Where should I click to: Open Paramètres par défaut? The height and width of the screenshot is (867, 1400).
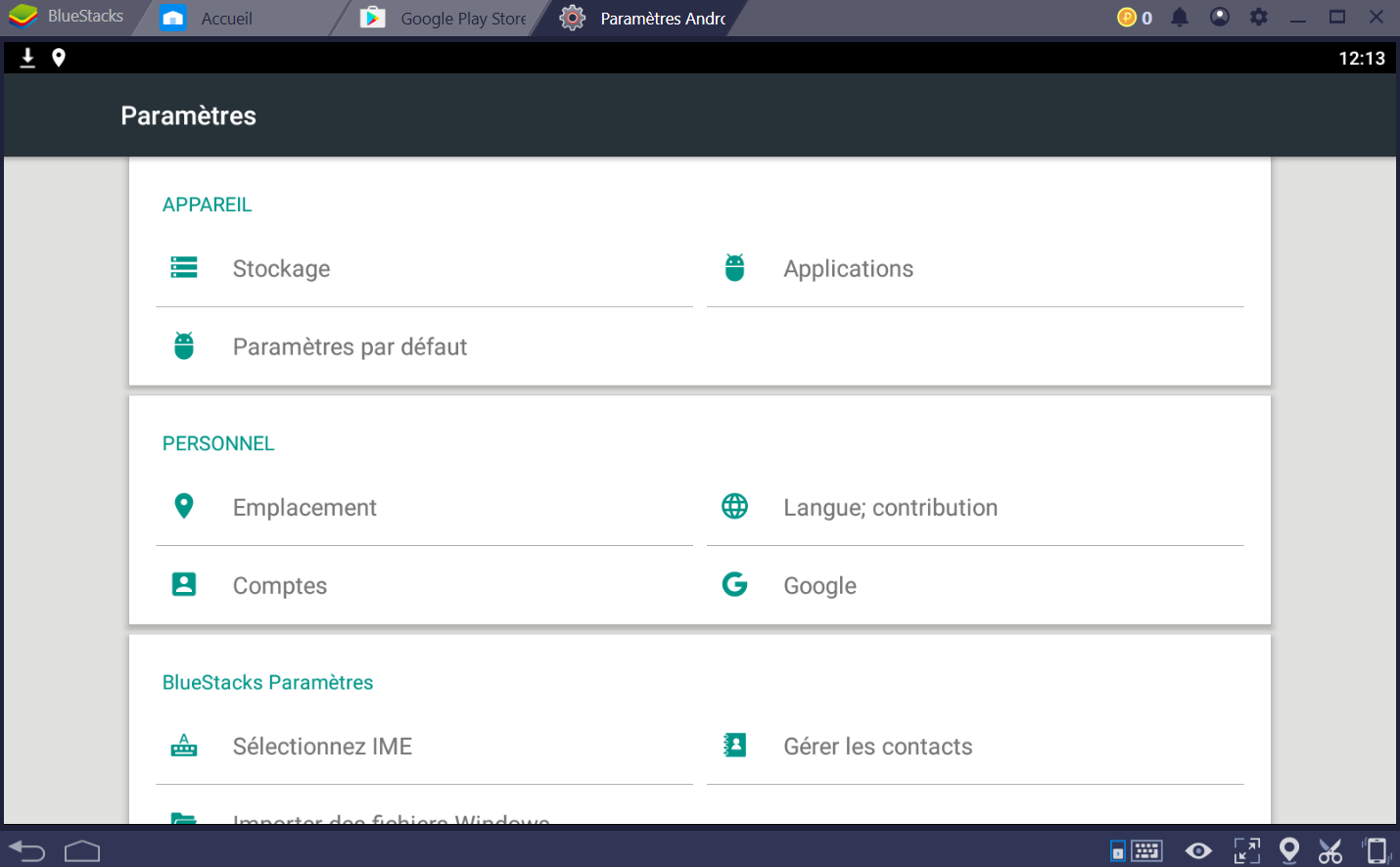[425, 346]
